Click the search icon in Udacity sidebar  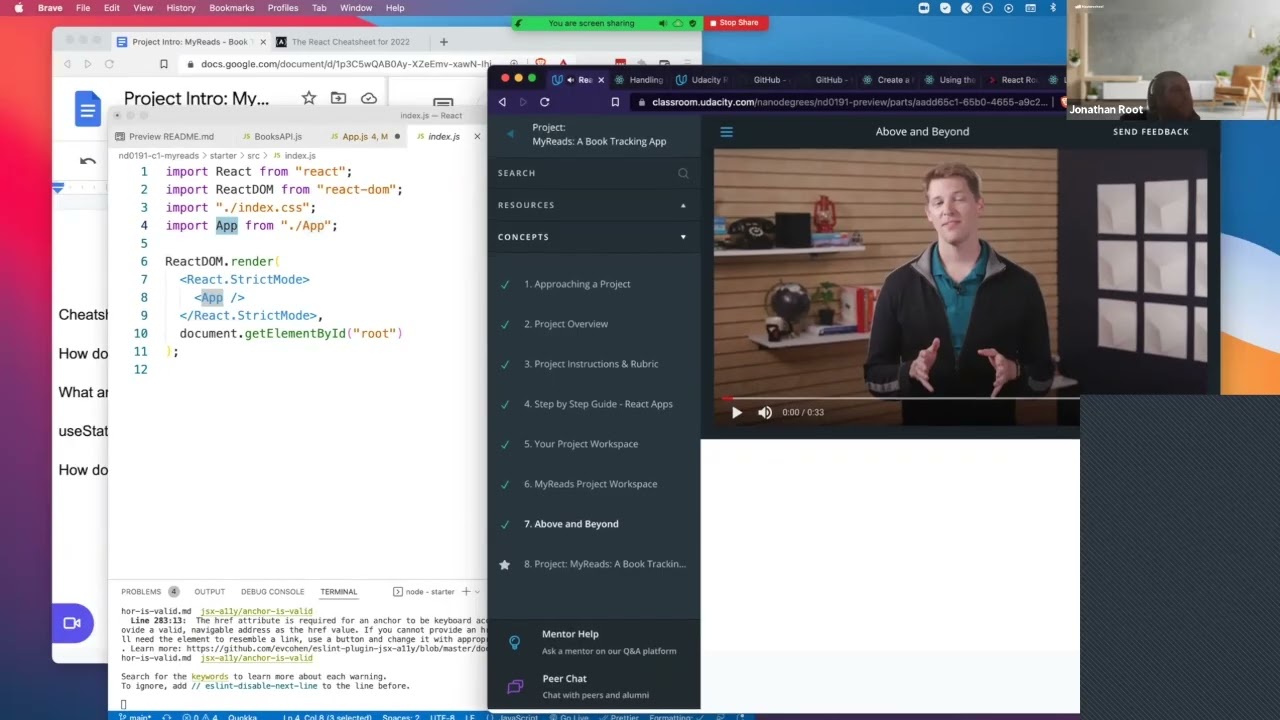pyautogui.click(x=683, y=173)
